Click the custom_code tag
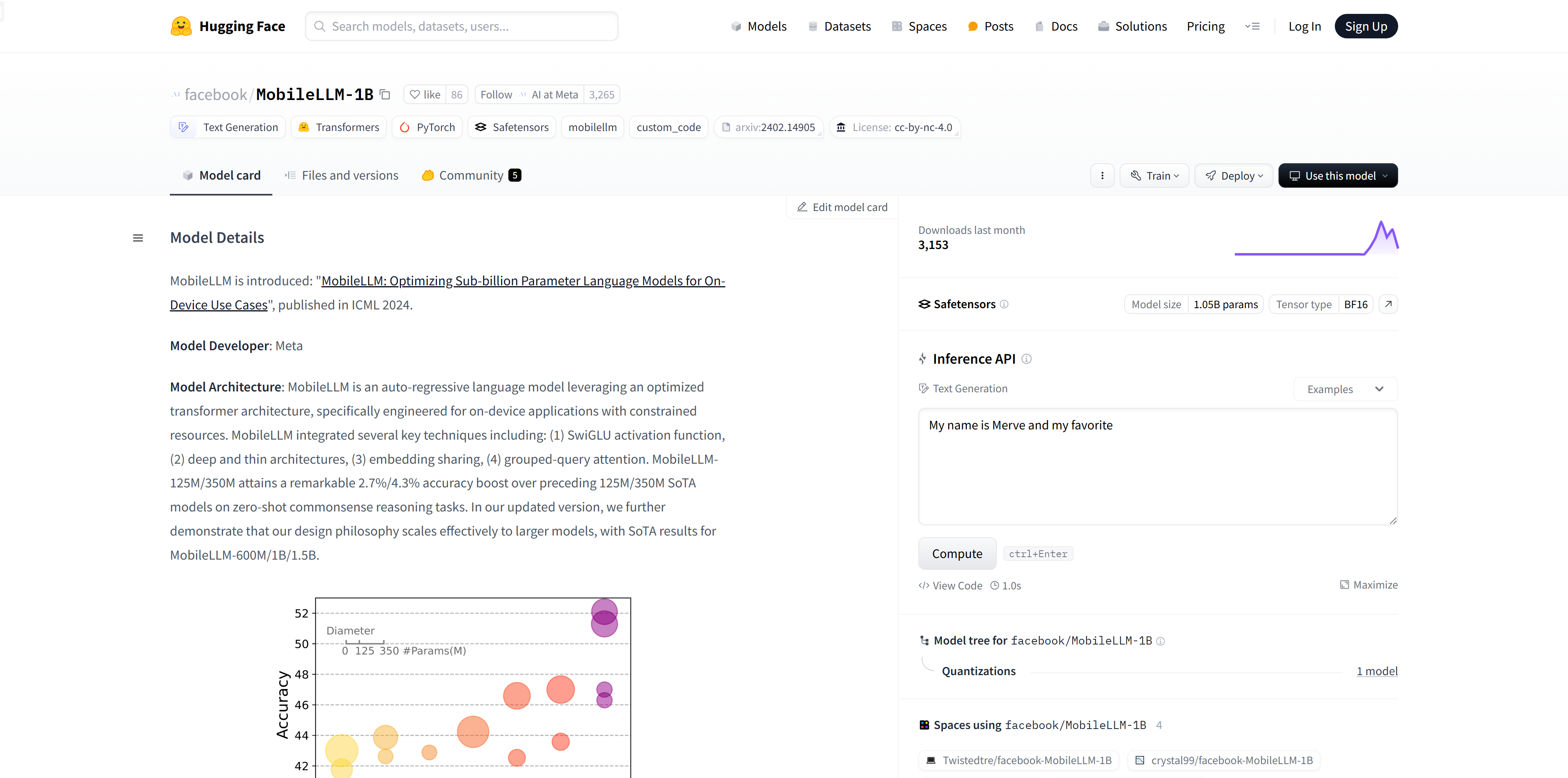 [668, 127]
